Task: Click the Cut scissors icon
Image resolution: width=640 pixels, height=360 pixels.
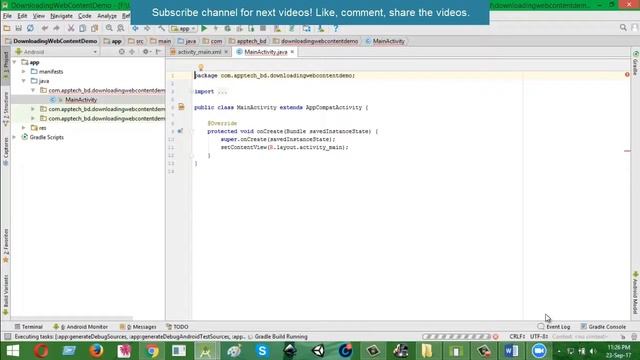Action: [x=71, y=28]
